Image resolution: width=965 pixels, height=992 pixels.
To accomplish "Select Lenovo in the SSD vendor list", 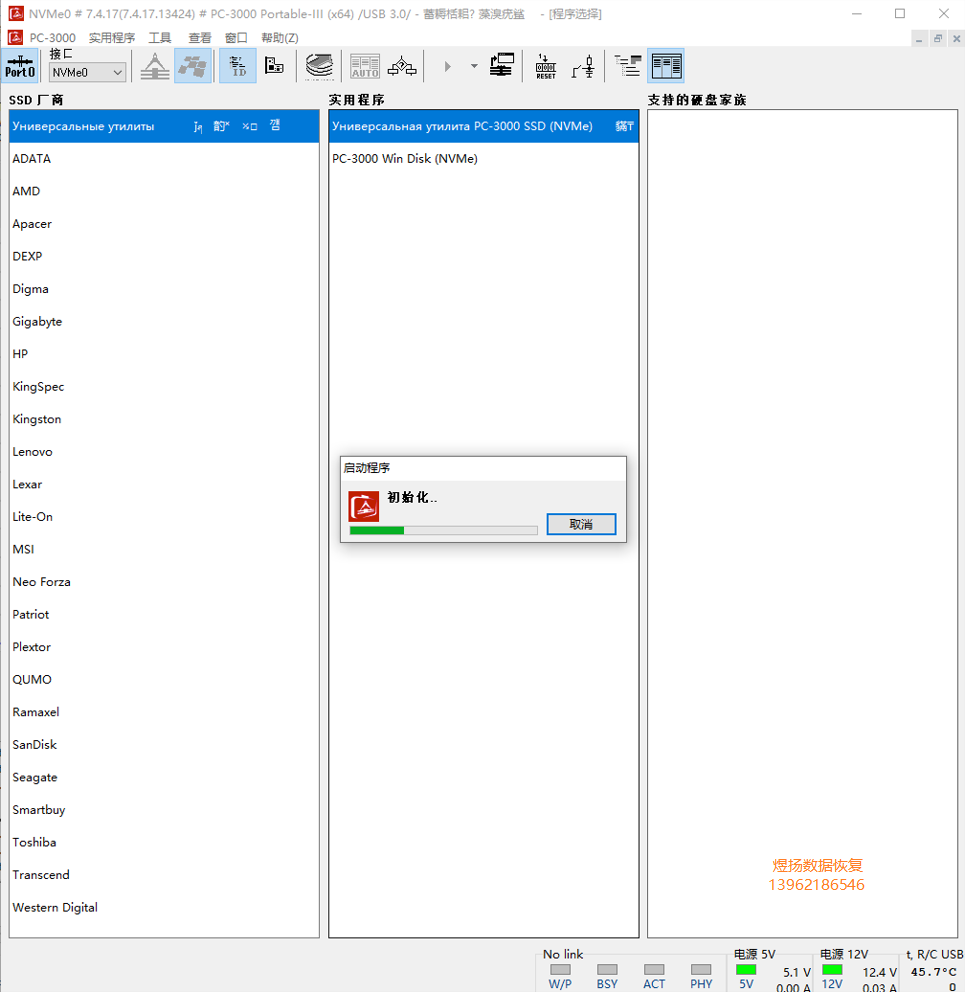I will coord(165,452).
